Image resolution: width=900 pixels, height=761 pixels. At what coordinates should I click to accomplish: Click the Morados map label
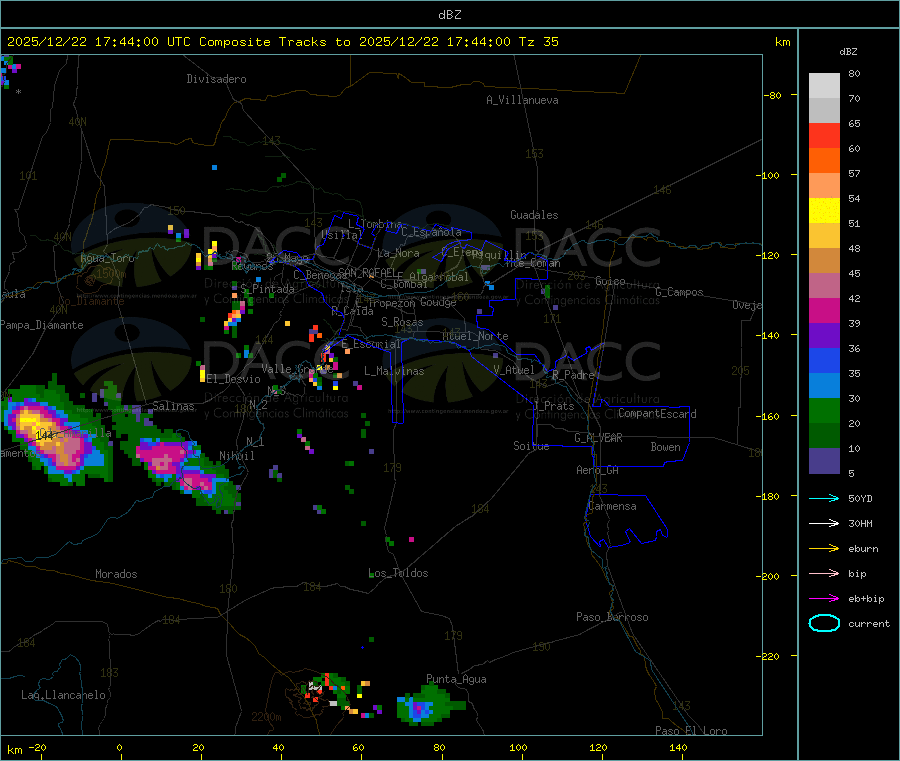click(117, 574)
